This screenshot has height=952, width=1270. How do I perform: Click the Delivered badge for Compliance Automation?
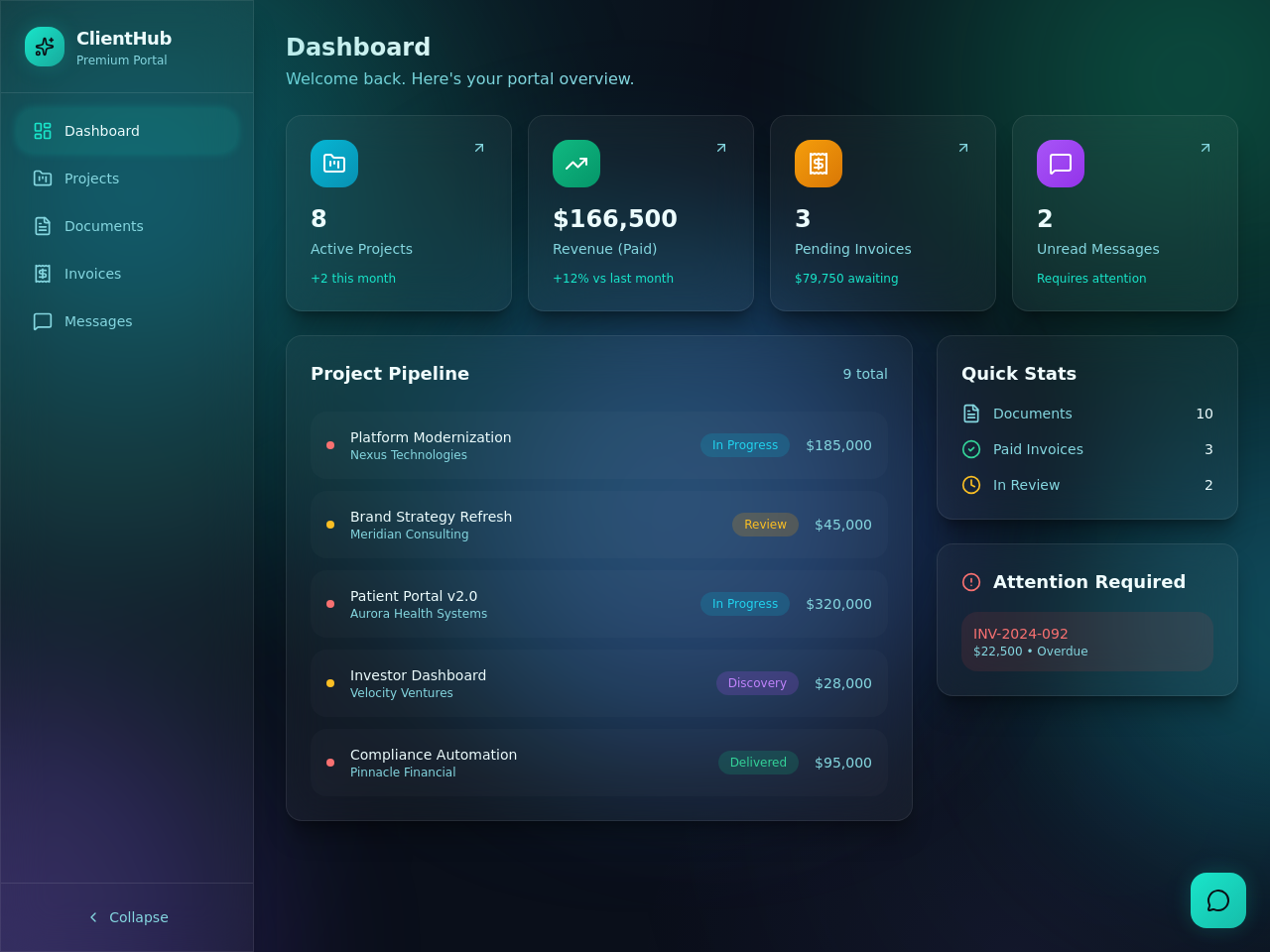758,763
